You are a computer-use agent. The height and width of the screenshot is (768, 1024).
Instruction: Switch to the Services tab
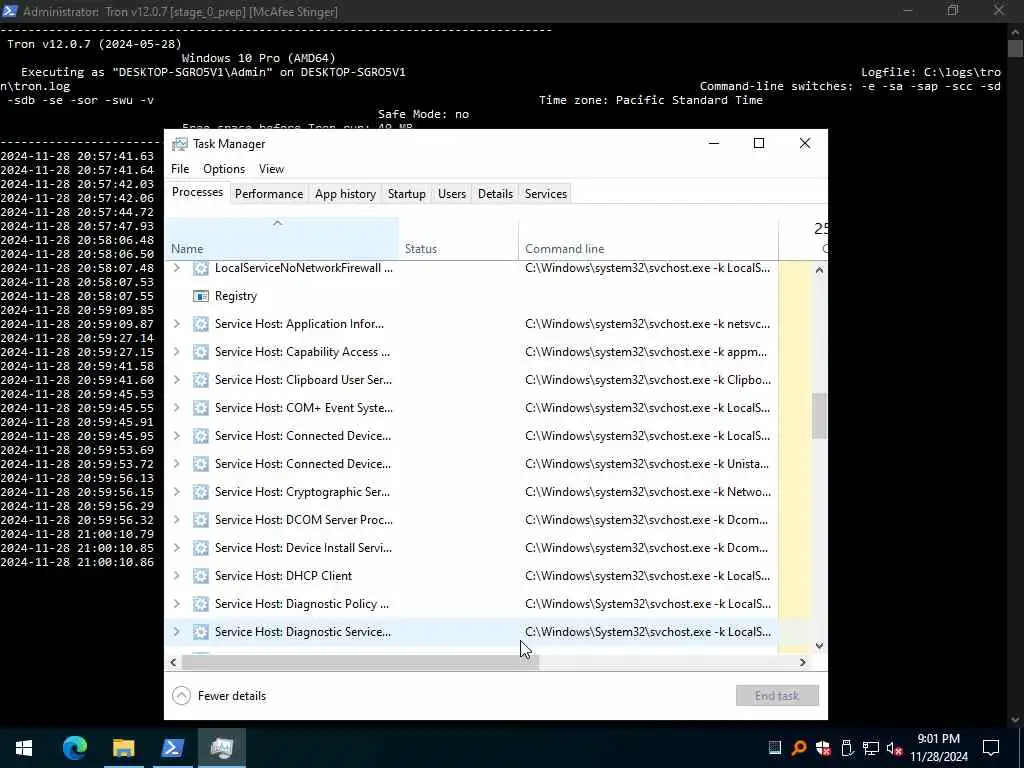(546, 194)
